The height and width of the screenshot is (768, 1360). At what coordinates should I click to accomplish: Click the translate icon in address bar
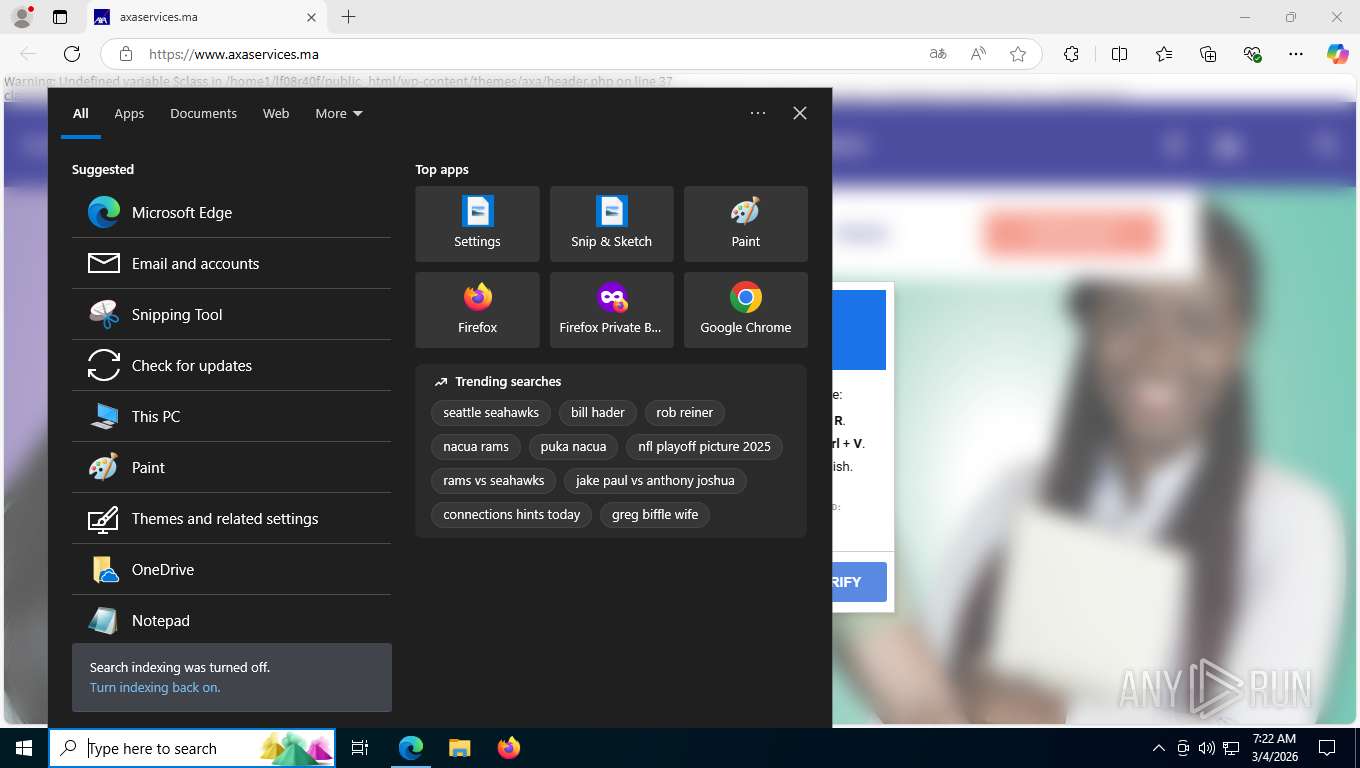click(x=938, y=54)
